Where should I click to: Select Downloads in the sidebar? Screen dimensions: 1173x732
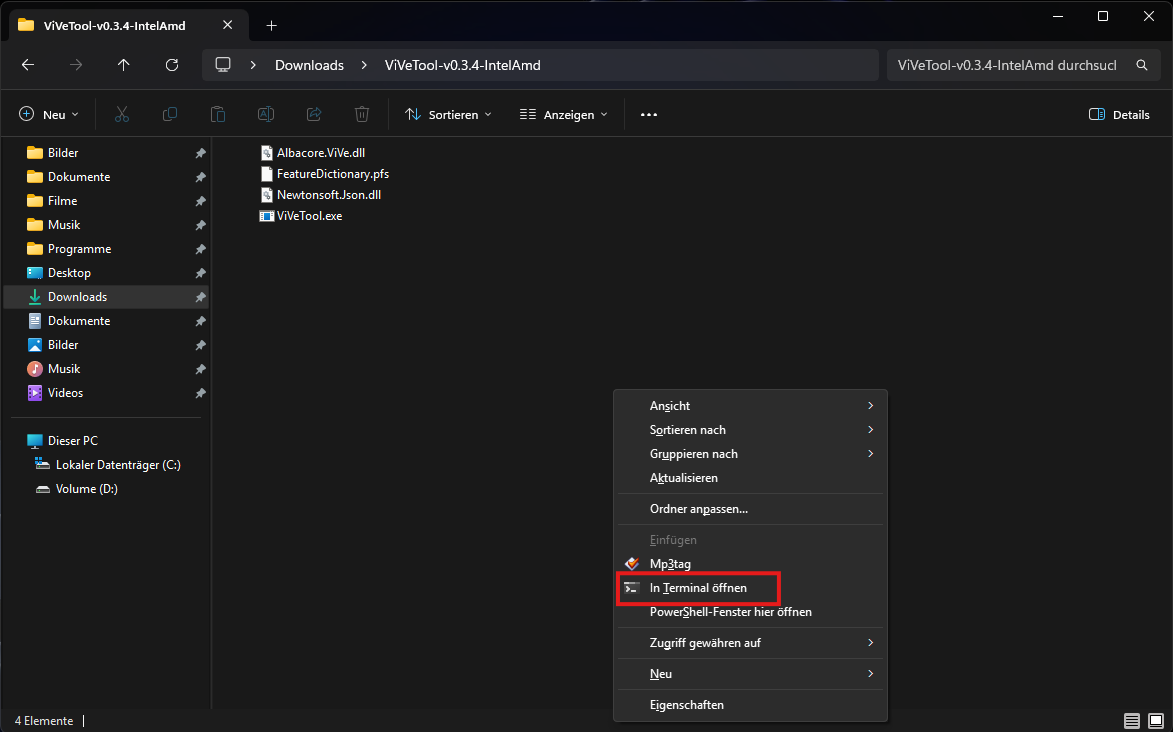click(105, 297)
